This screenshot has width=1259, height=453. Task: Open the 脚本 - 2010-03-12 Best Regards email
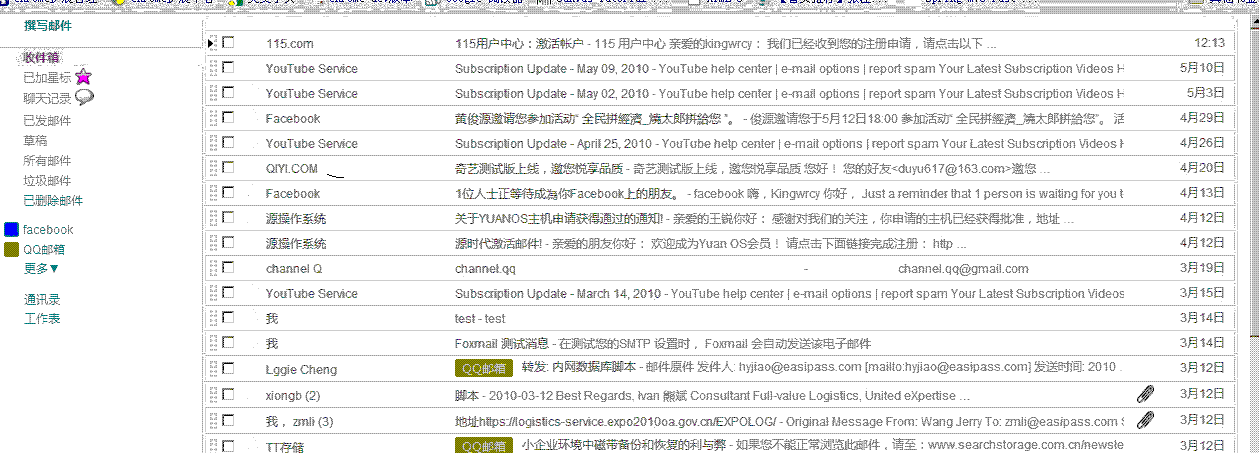pyautogui.click(x=712, y=394)
